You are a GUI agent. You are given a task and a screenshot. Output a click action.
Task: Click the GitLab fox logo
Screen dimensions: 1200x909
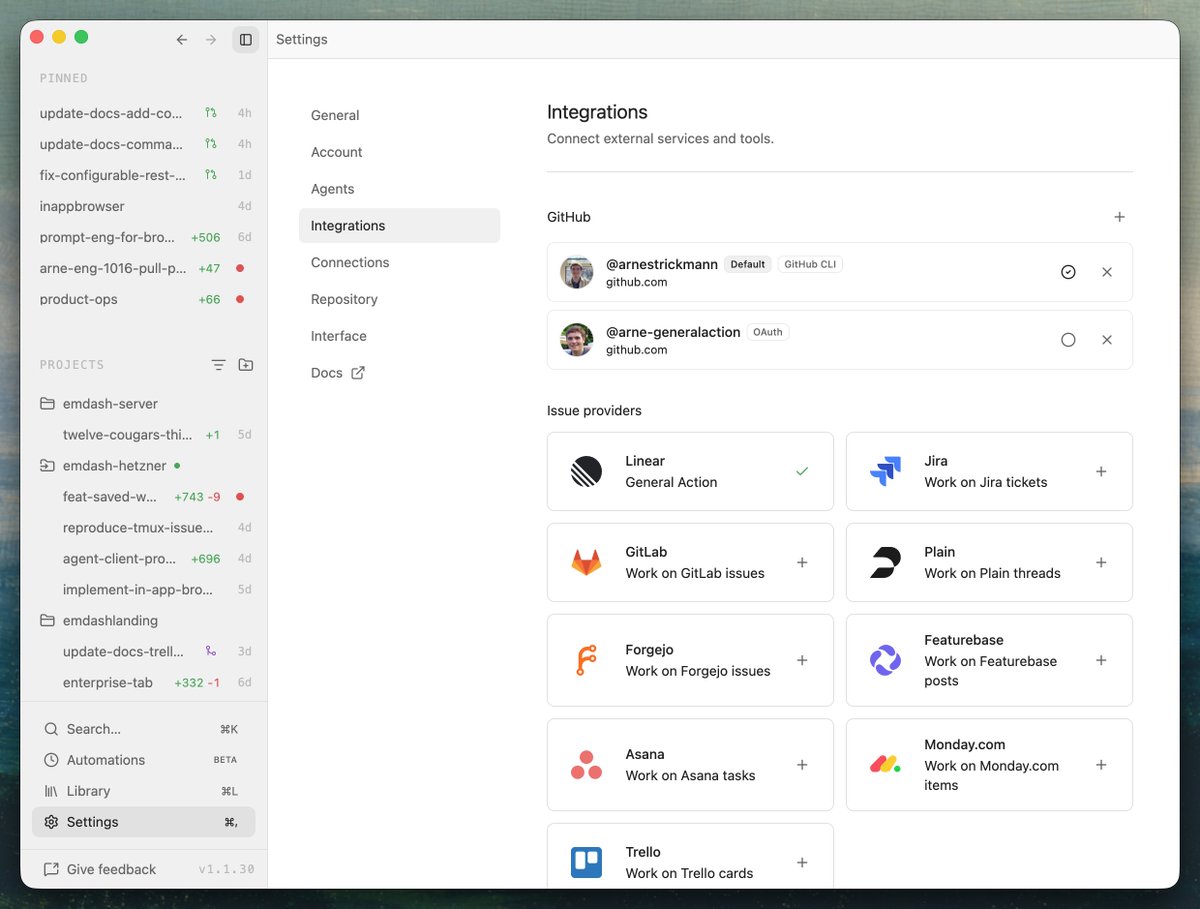tap(587, 562)
